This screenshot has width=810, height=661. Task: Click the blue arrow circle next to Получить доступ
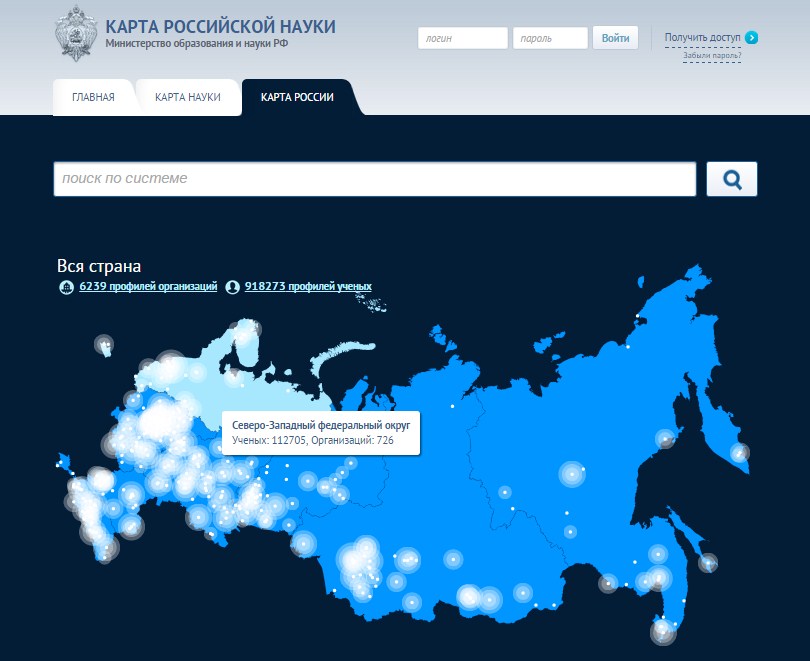coord(751,37)
